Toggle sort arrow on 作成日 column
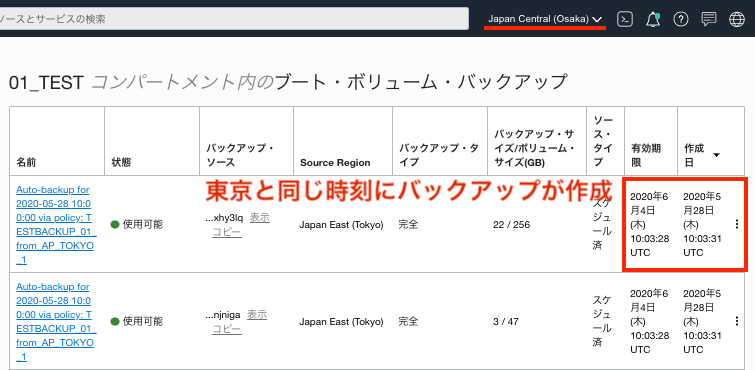Viewport: 755px width, 370px height. click(x=716, y=155)
